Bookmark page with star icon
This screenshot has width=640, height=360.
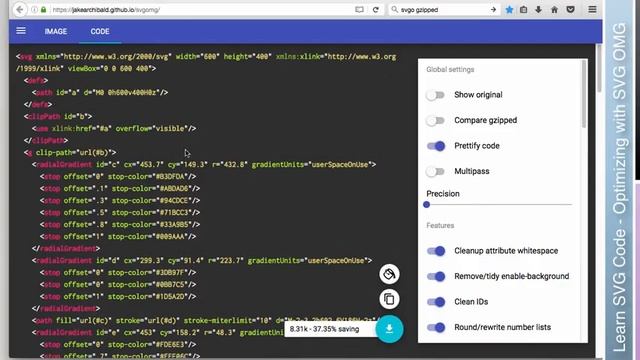pos(509,9)
